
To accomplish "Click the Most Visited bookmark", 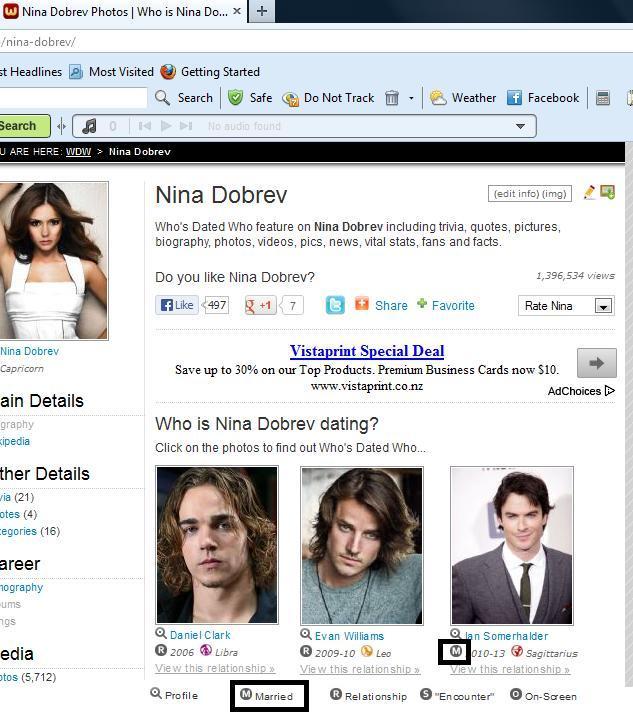I will coord(112,72).
